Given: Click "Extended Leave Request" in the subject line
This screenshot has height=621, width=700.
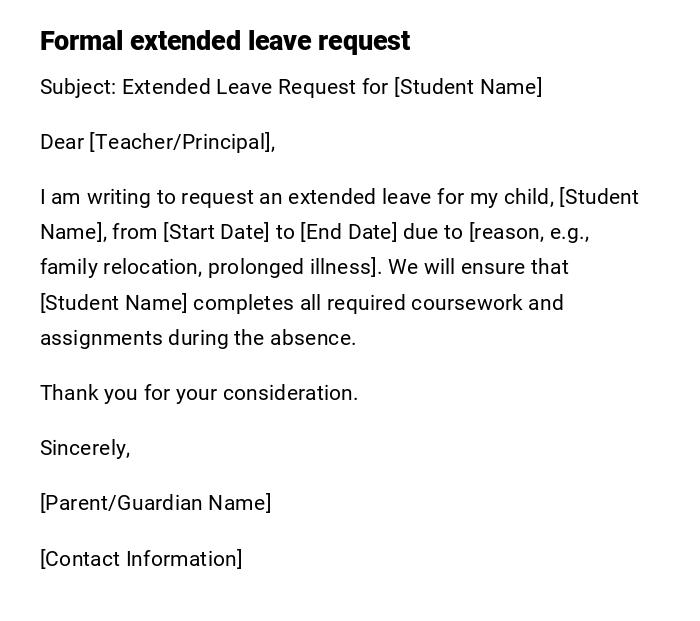Looking at the screenshot, I should [x=239, y=87].
